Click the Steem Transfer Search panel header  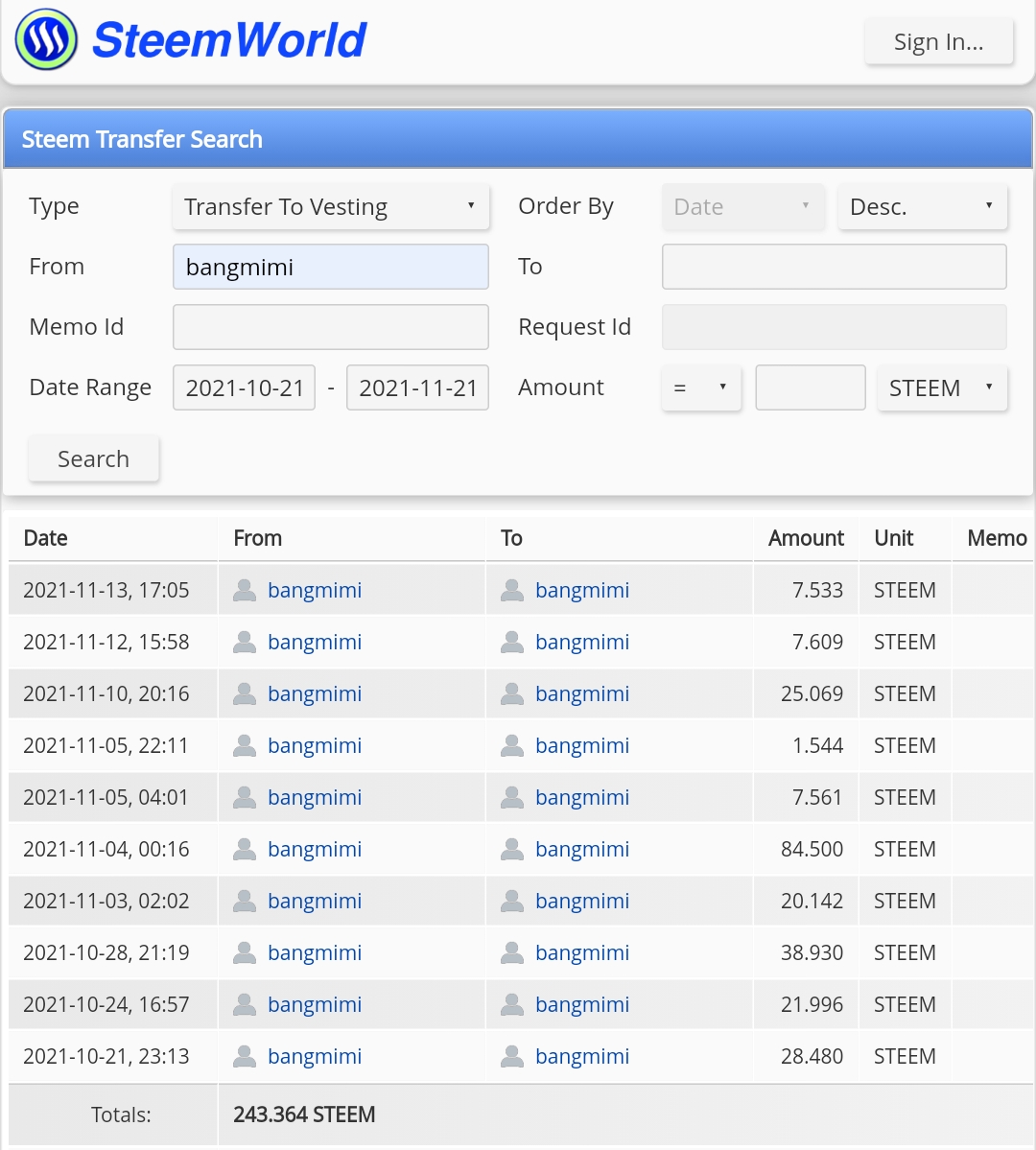tap(518, 139)
